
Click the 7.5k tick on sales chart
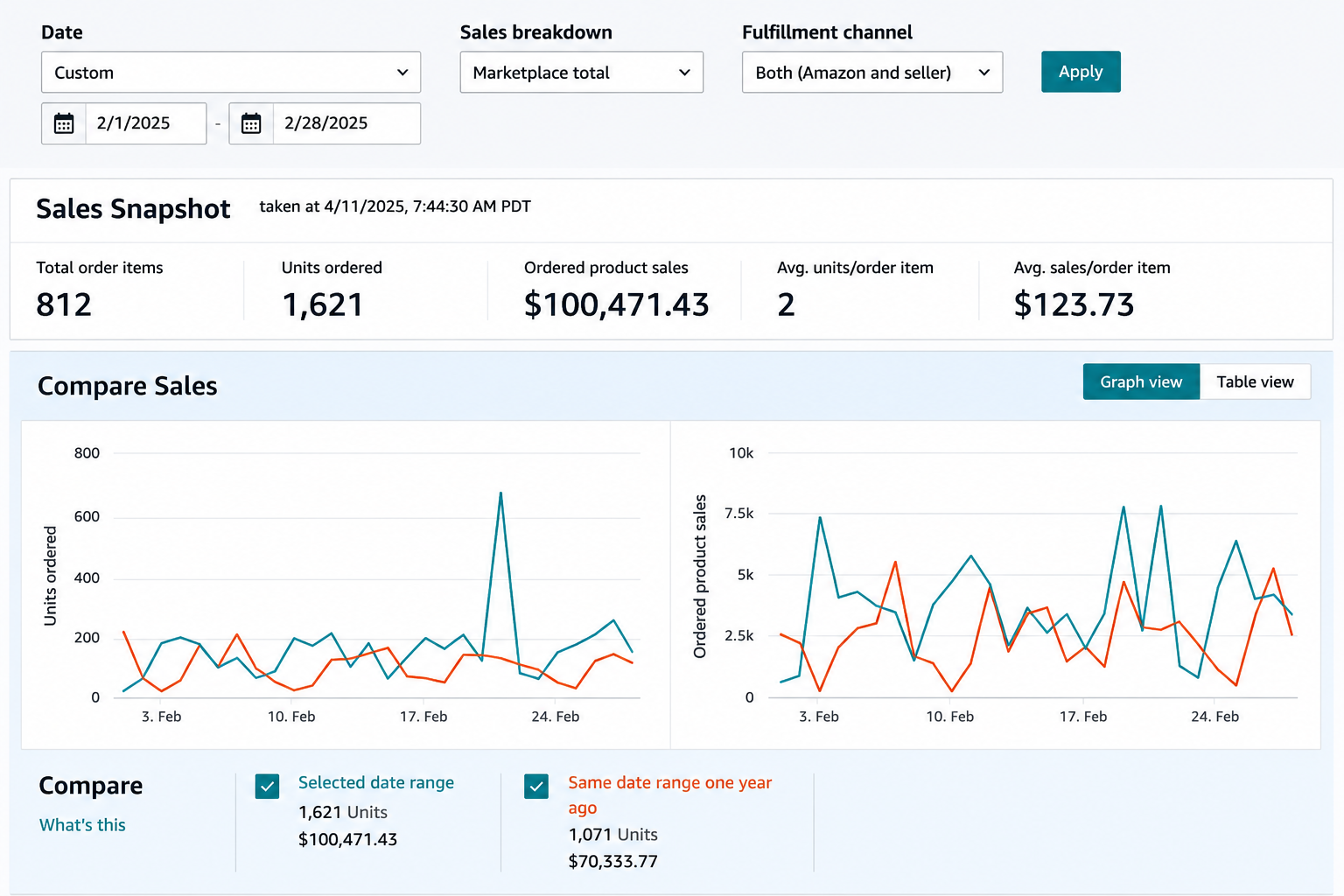(739, 514)
